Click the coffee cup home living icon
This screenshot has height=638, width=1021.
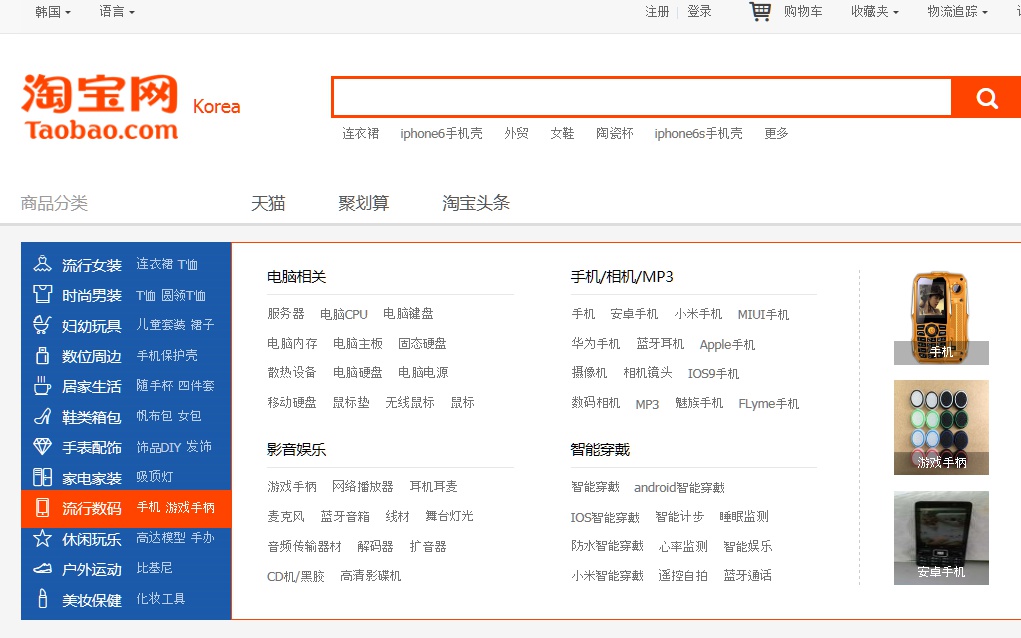coord(42,386)
